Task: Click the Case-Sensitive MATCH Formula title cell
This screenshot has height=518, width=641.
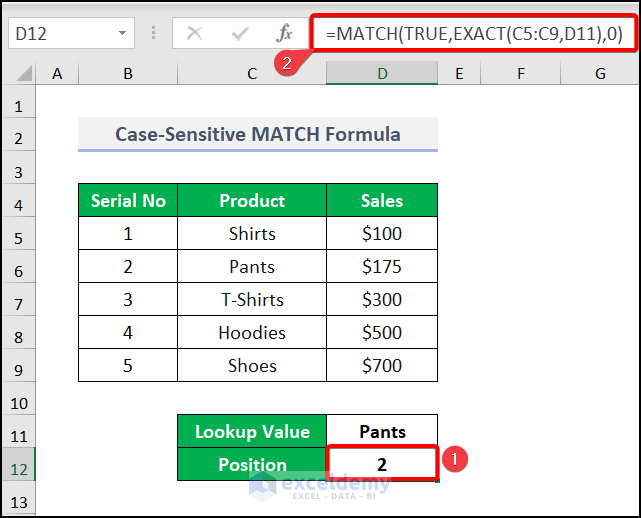Action: coord(258,134)
